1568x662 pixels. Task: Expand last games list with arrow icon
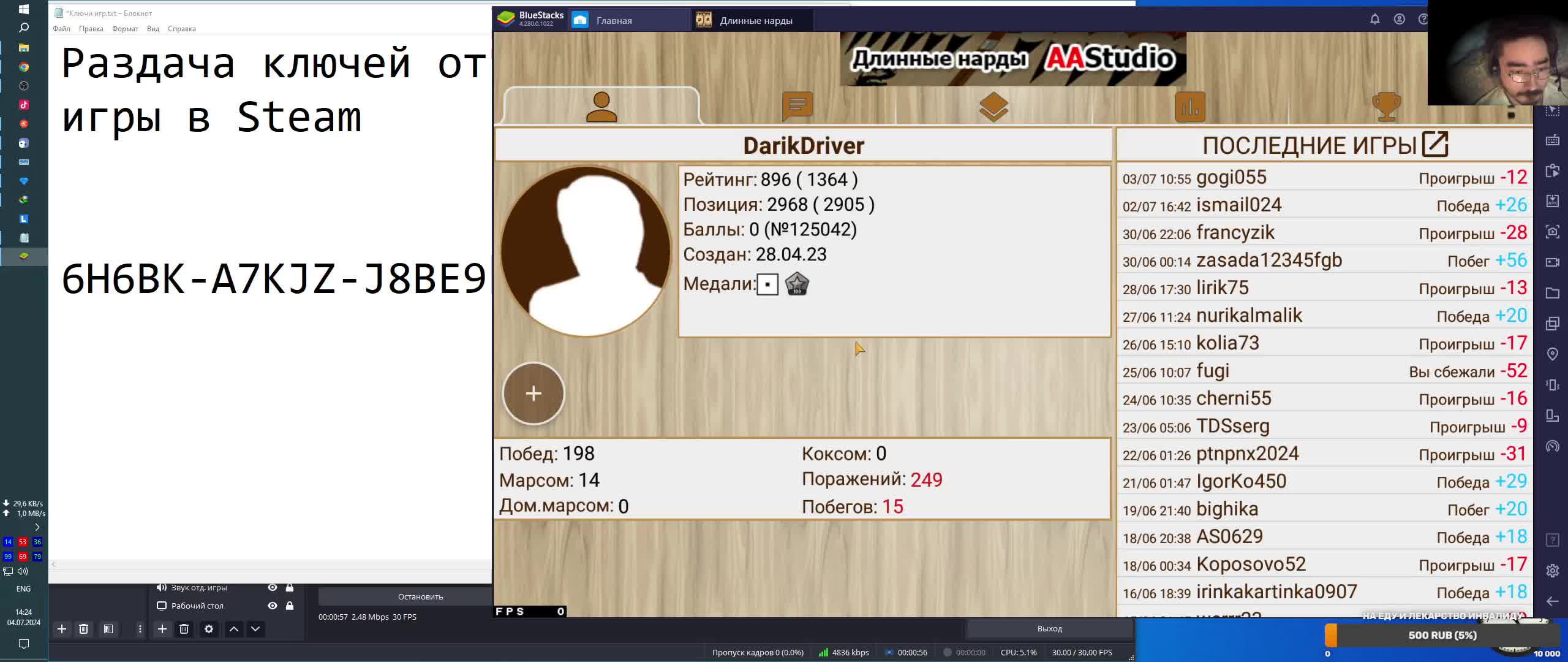[x=1435, y=145]
